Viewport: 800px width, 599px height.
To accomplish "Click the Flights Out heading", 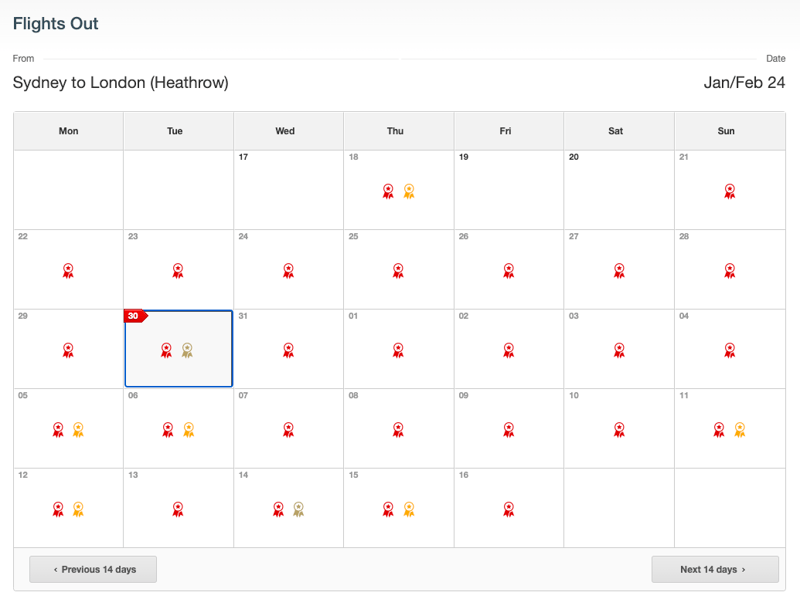I will 56,23.
